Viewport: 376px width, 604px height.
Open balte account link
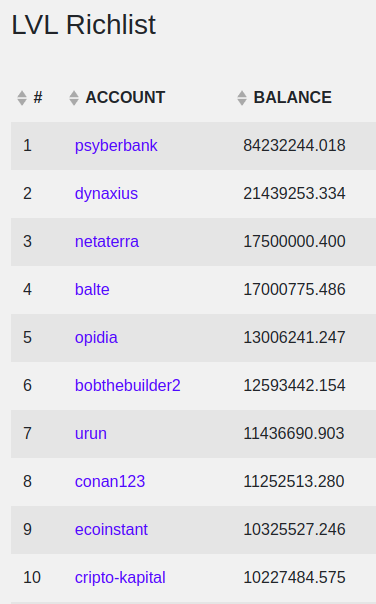(92, 289)
